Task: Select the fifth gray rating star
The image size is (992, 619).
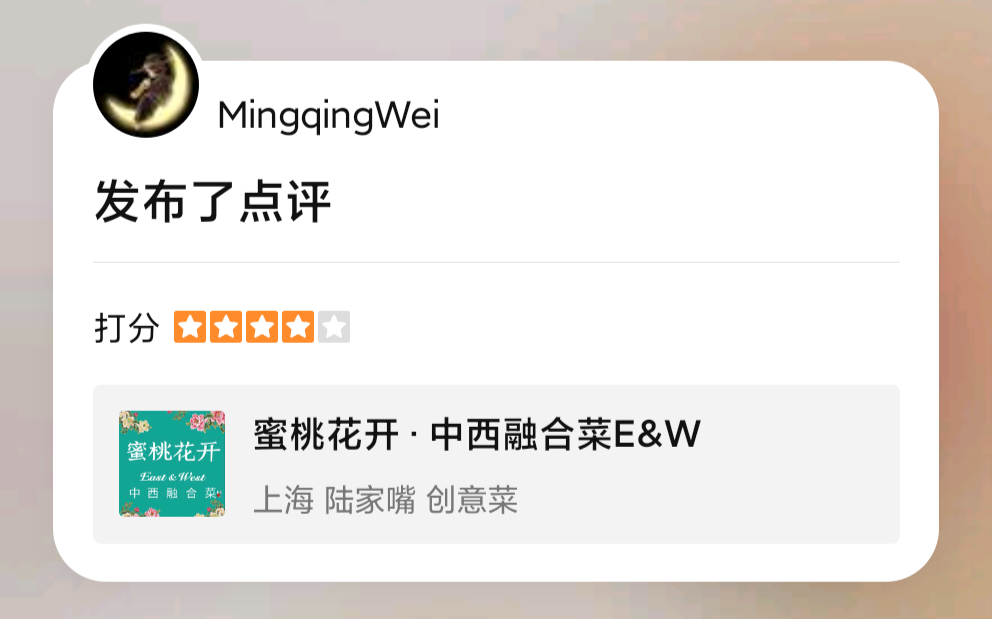Action: (x=334, y=327)
